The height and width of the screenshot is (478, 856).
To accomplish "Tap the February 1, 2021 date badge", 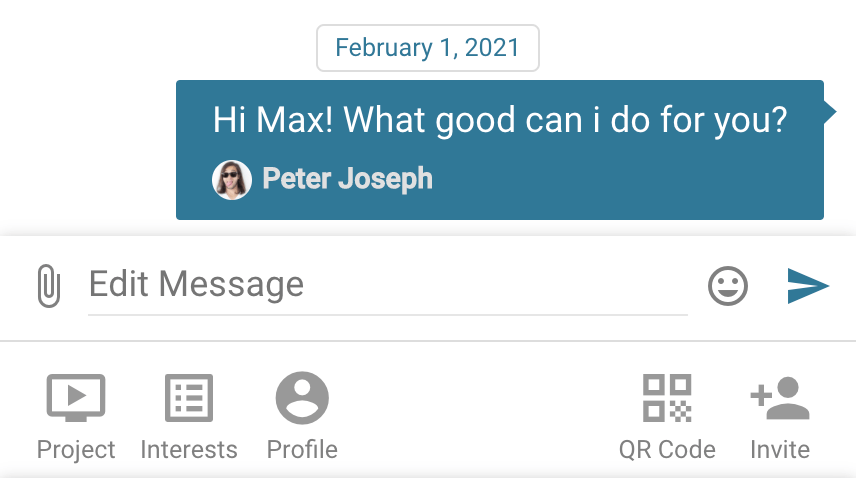I will pyautogui.click(x=428, y=48).
